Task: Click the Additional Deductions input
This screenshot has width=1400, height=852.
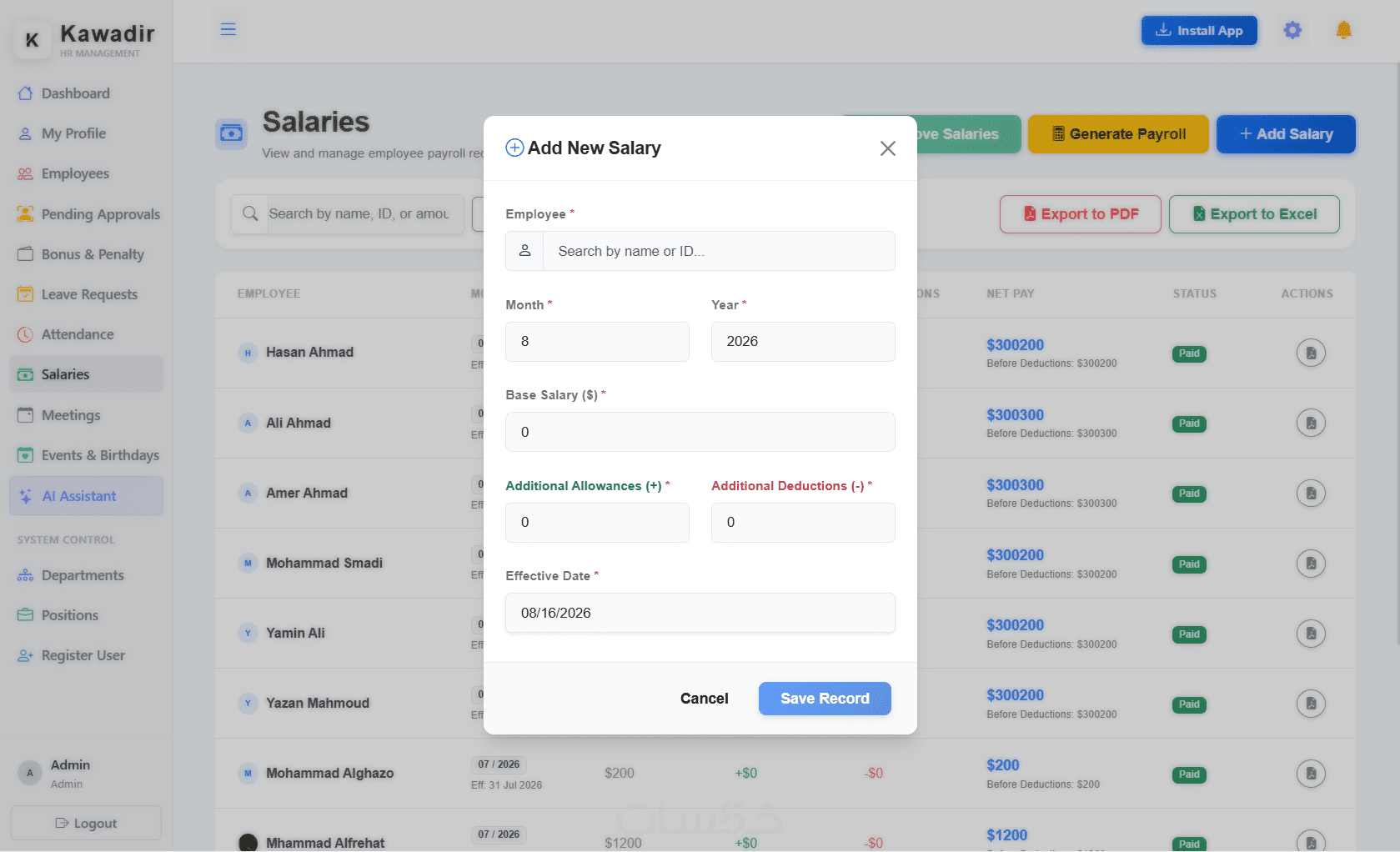Action: click(x=803, y=523)
